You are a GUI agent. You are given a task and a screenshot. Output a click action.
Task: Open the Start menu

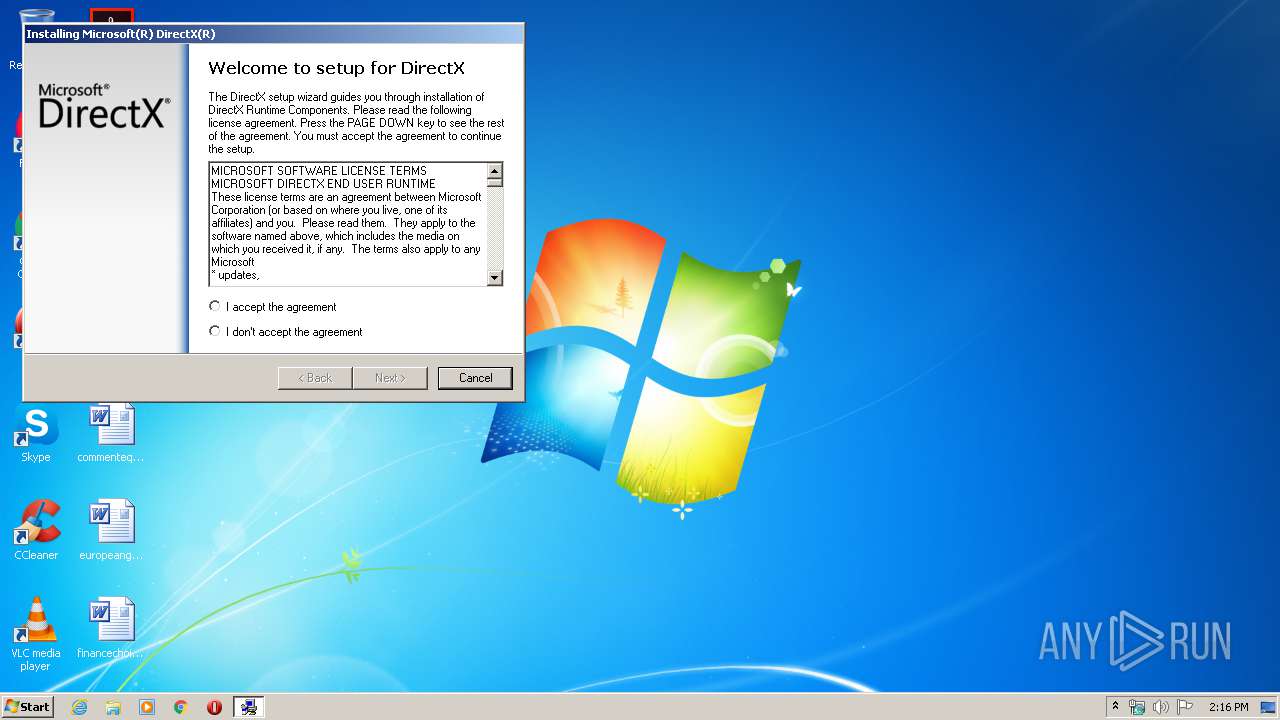(x=28, y=707)
